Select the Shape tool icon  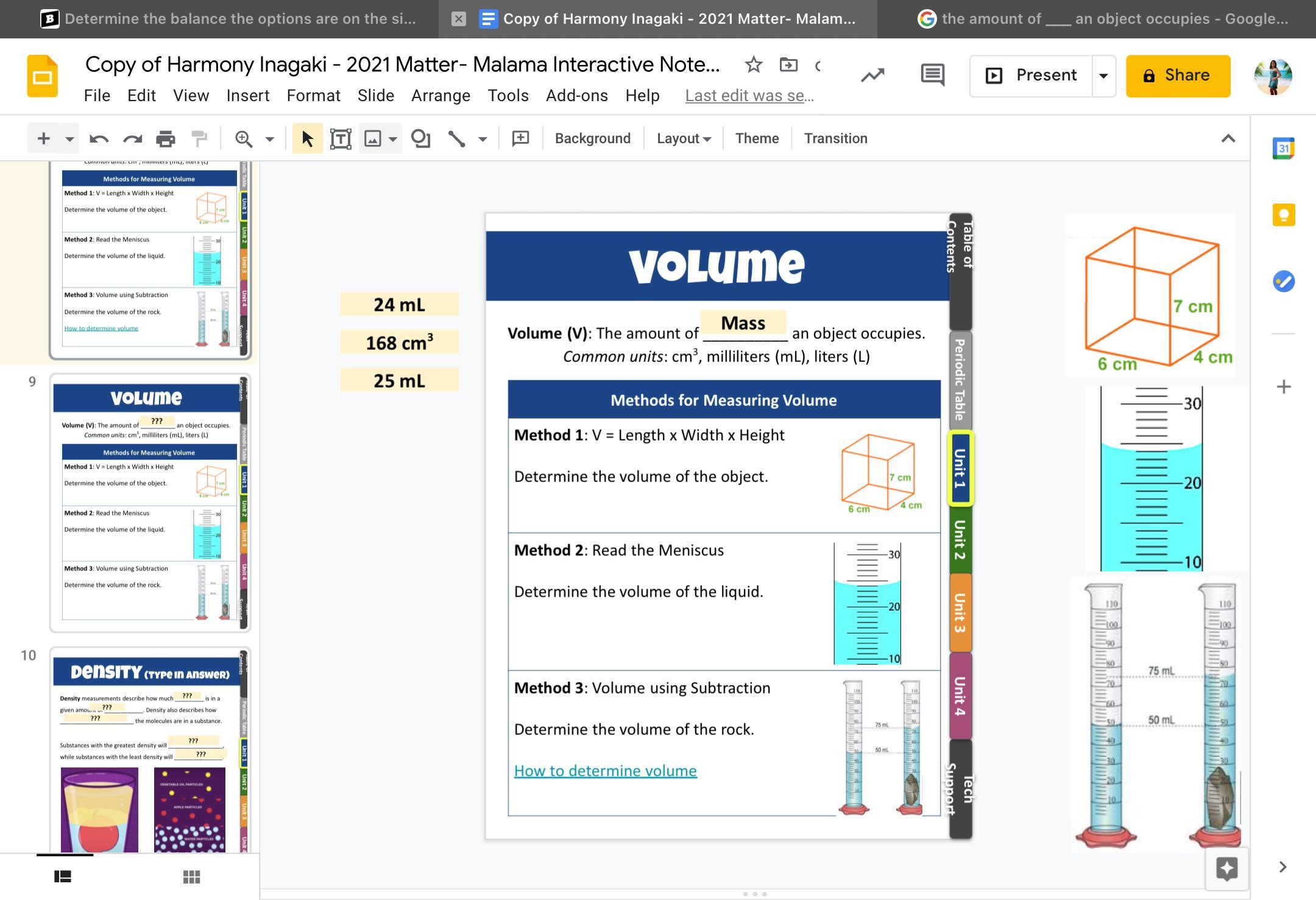[420, 139]
